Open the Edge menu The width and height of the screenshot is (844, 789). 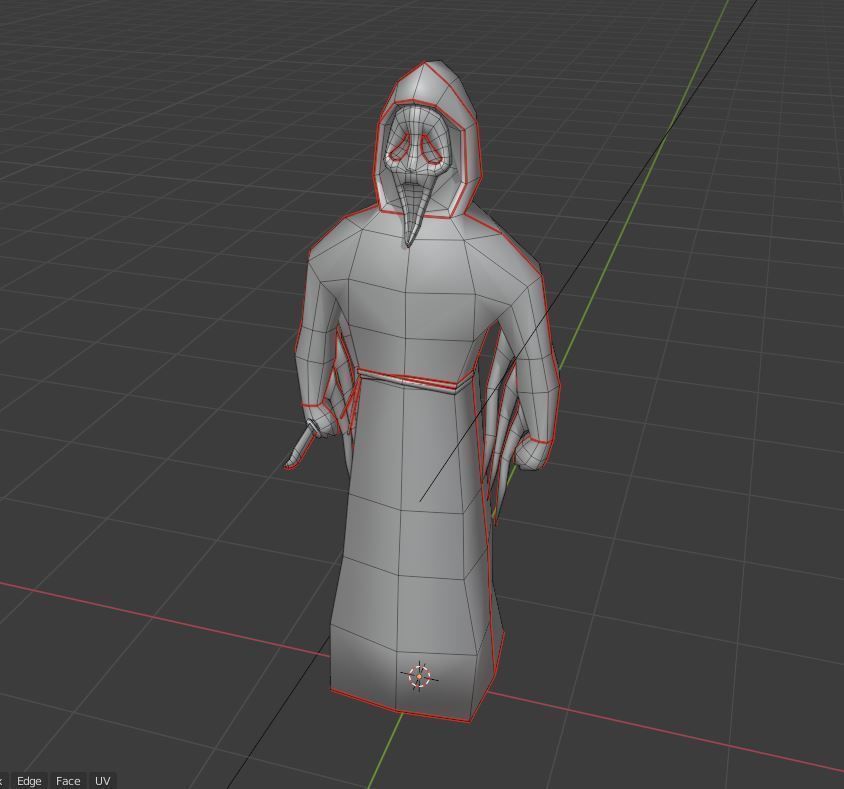(29, 781)
